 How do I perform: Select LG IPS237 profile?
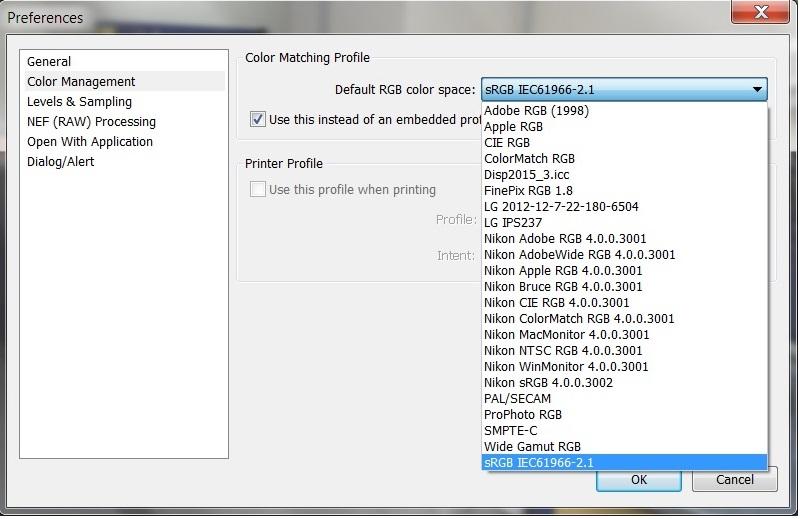[624, 223]
